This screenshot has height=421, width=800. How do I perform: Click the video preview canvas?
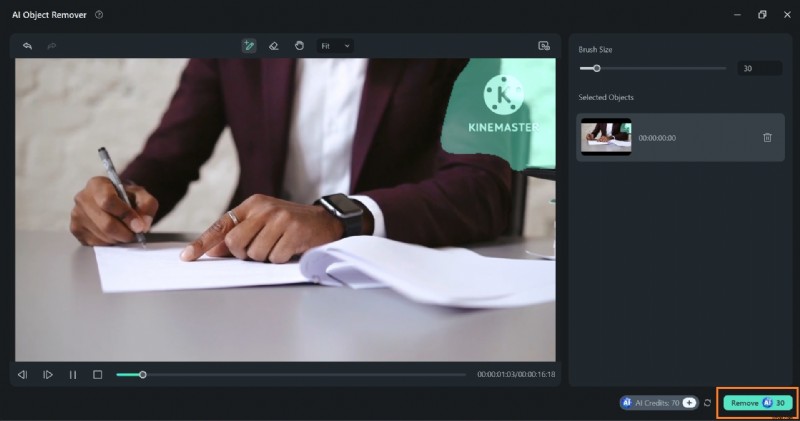[285, 209]
